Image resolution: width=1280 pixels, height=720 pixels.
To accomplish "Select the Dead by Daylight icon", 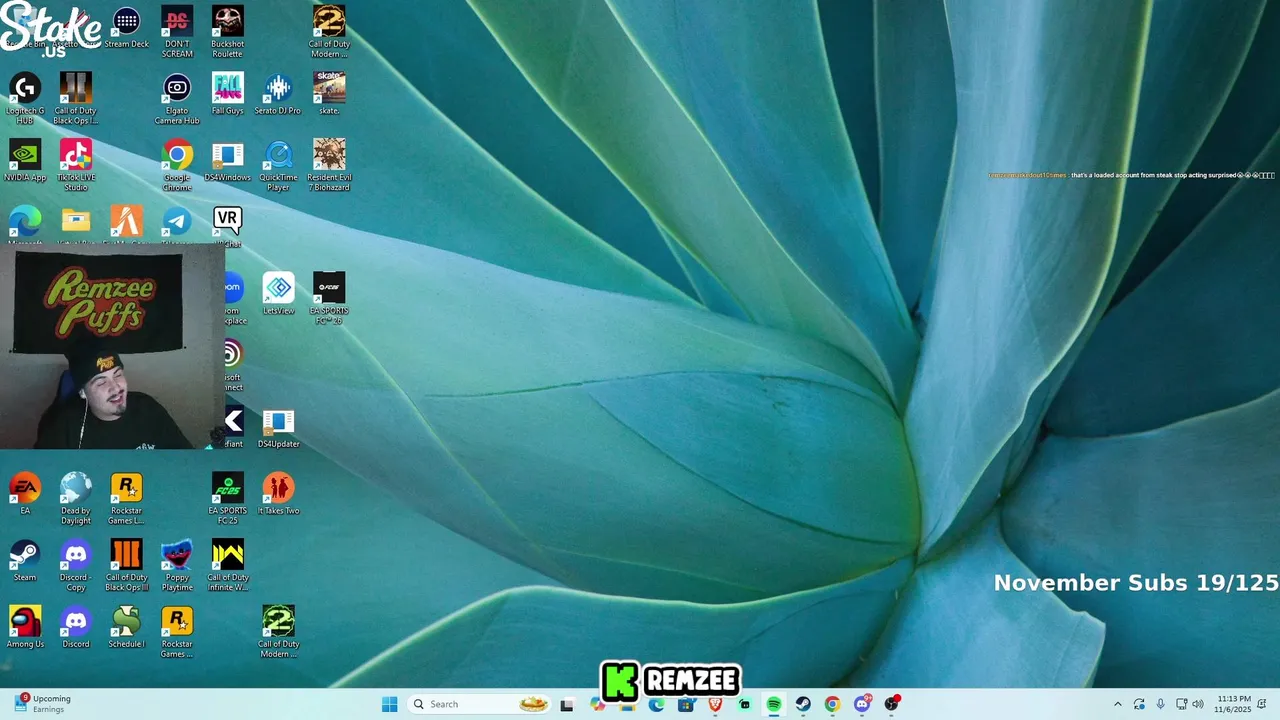I will 76,500.
